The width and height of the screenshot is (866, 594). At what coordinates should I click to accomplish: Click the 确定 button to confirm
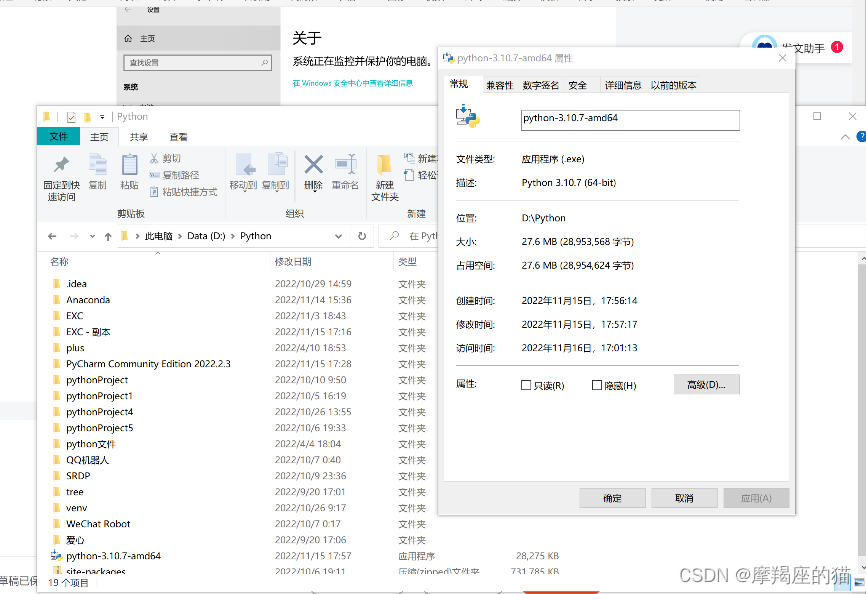[611, 497]
